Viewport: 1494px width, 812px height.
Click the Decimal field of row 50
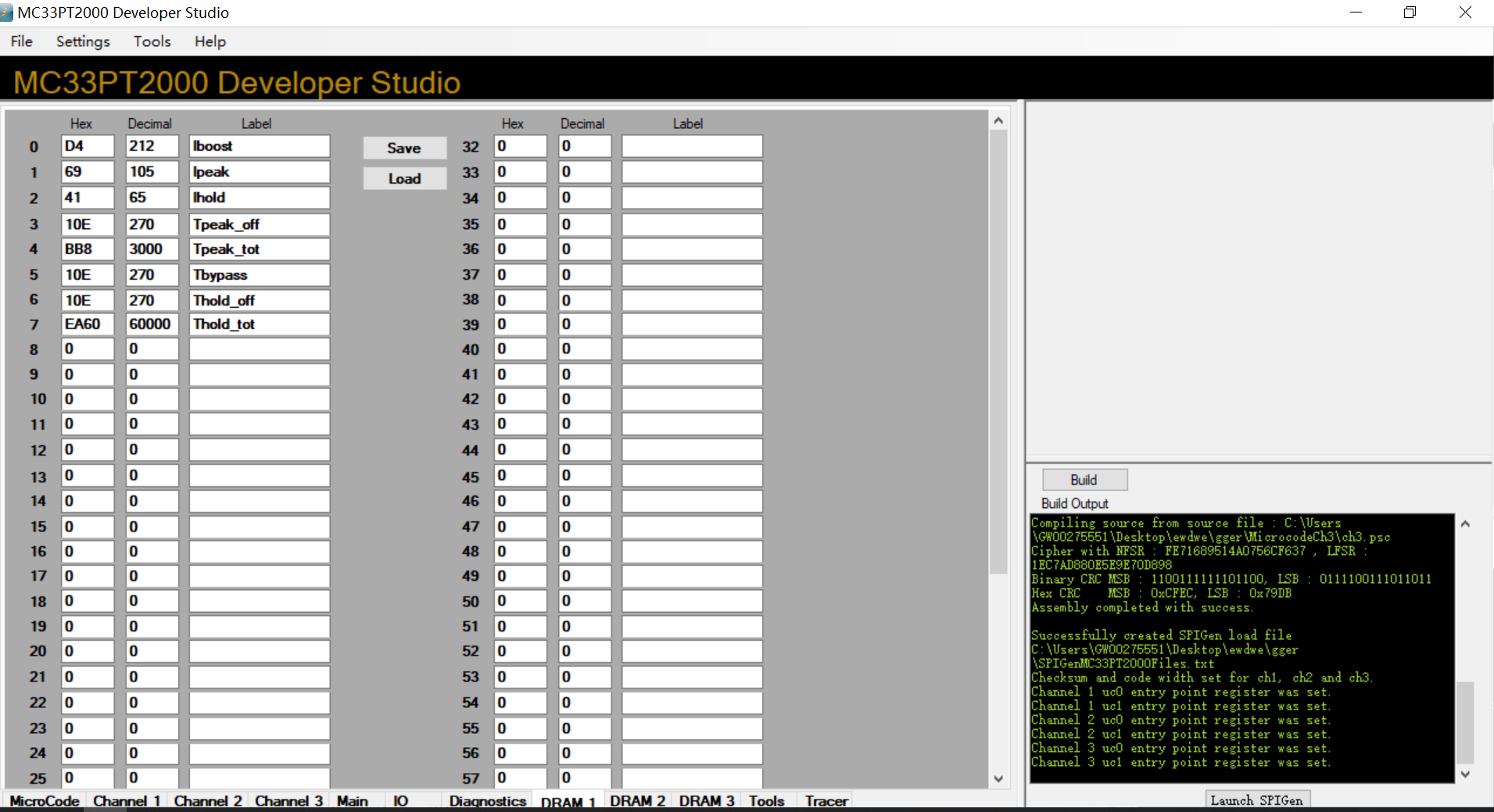pos(585,601)
